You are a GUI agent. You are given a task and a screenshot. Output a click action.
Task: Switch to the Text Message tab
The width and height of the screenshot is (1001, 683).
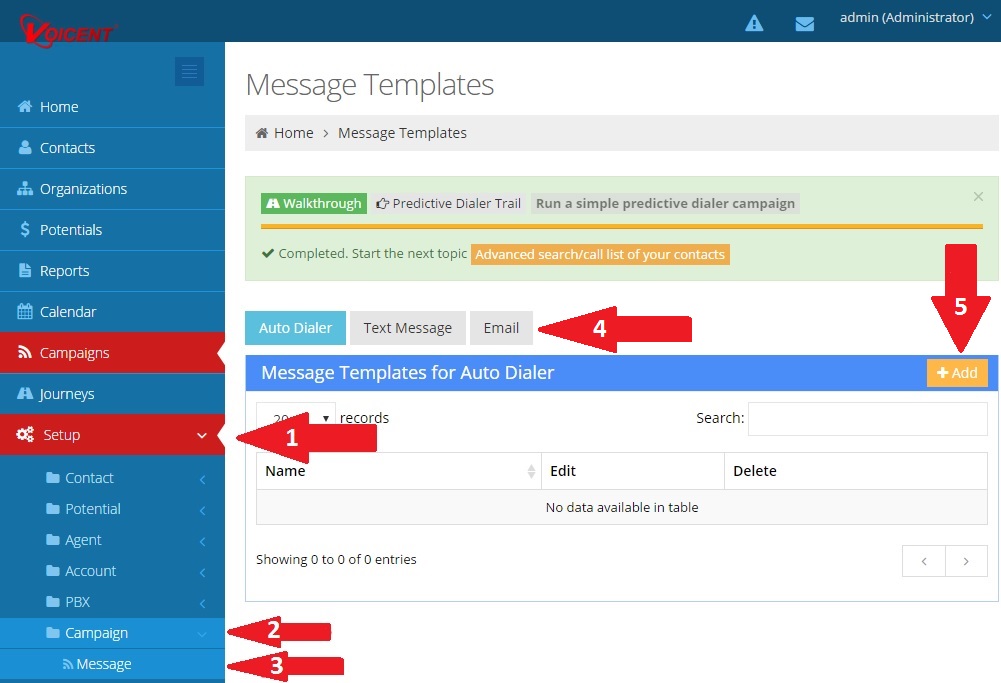tap(407, 328)
